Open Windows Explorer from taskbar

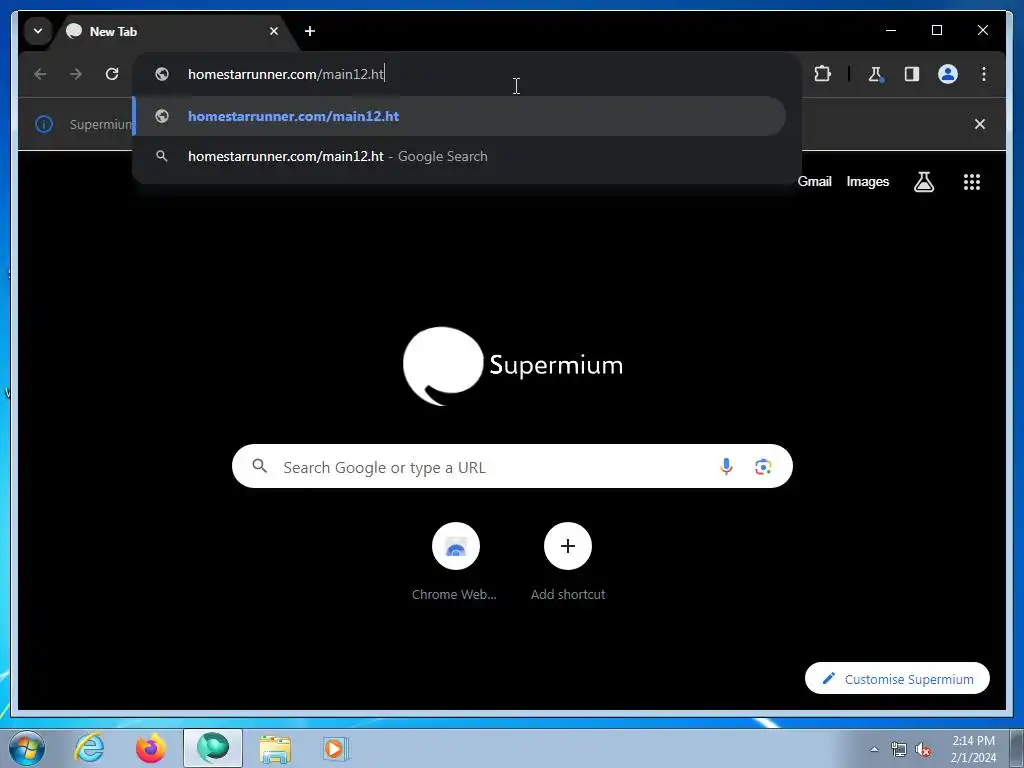(x=275, y=748)
